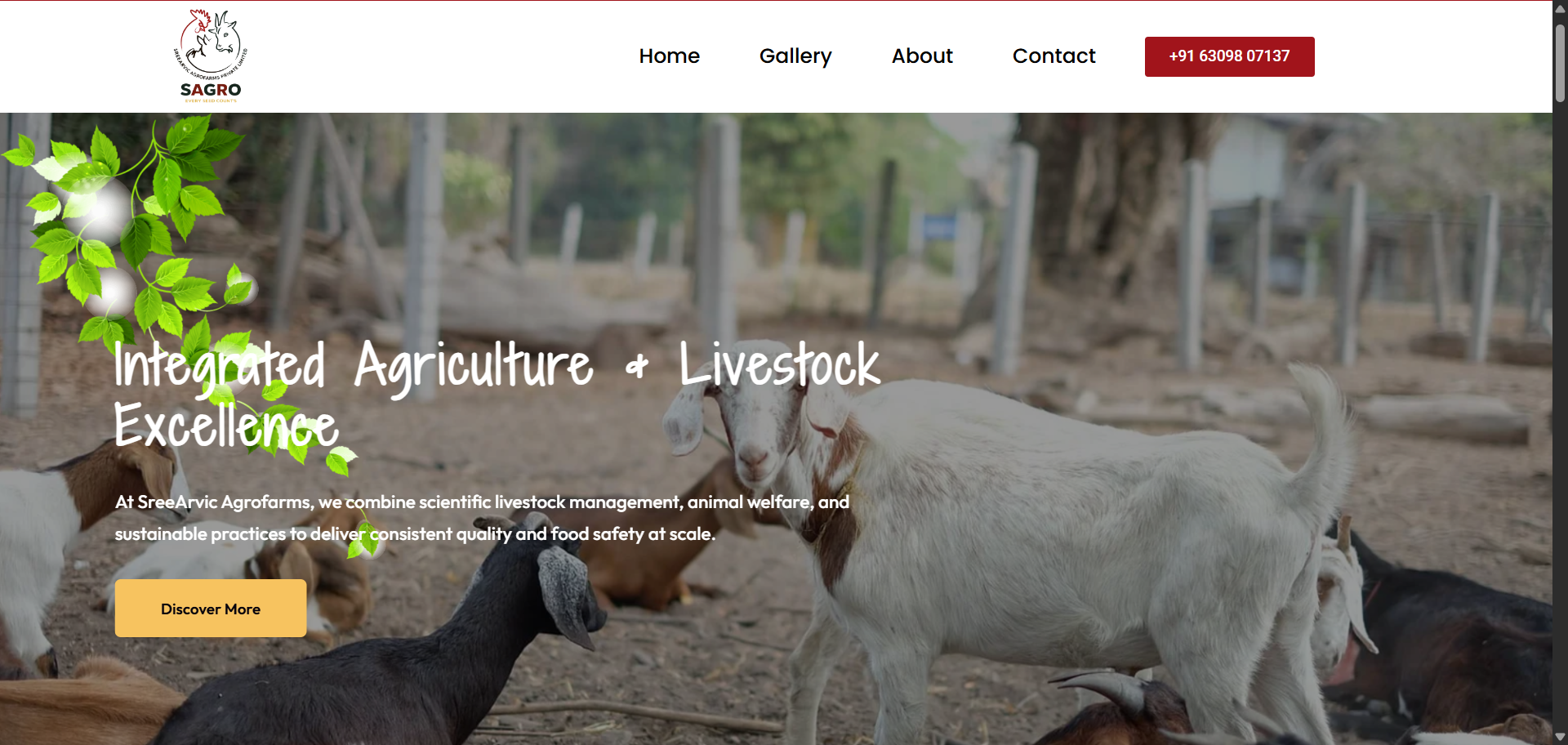The height and width of the screenshot is (745, 1568).
Task: Click the scrollbar up arrow
Action: pos(1560,8)
